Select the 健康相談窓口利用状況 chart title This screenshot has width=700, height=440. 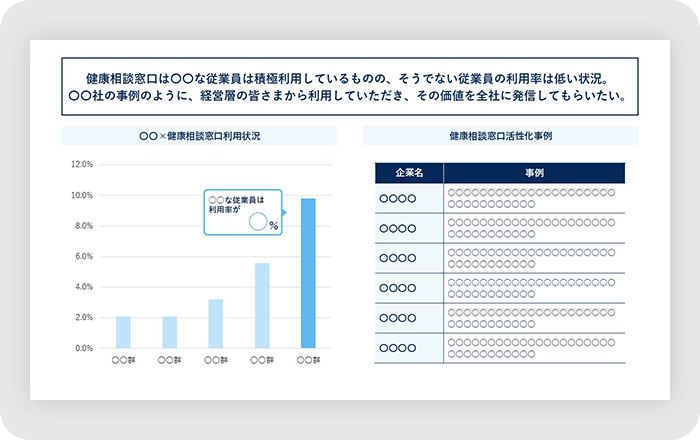(201, 135)
